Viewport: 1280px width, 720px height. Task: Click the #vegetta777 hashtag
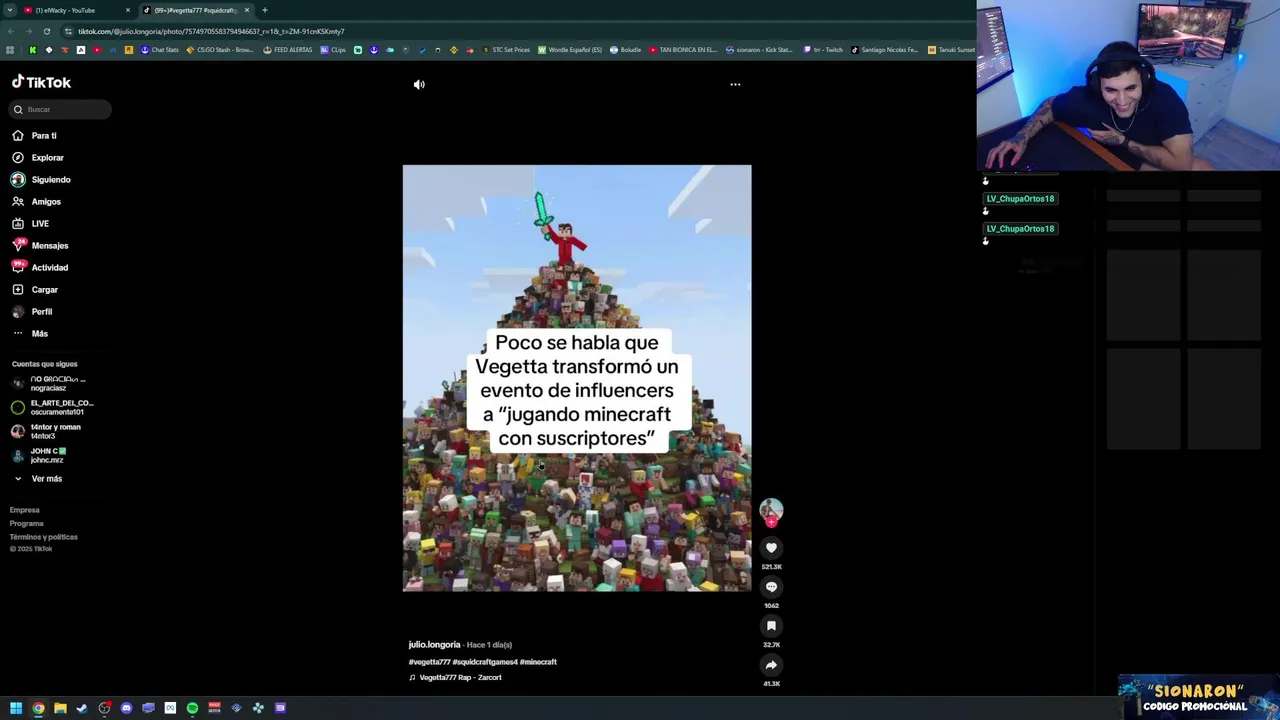tap(429, 662)
